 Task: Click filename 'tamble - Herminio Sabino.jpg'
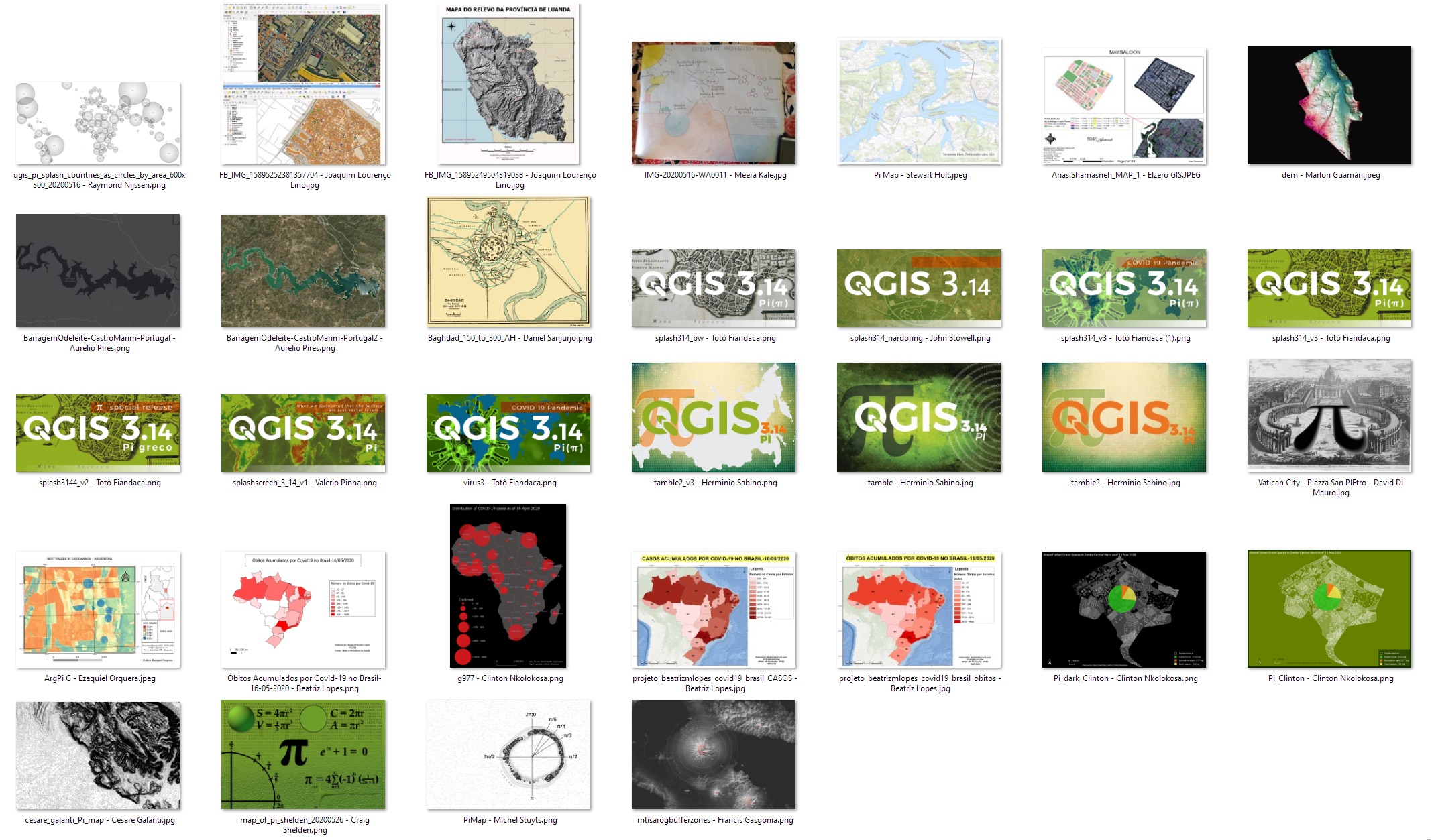click(x=920, y=483)
